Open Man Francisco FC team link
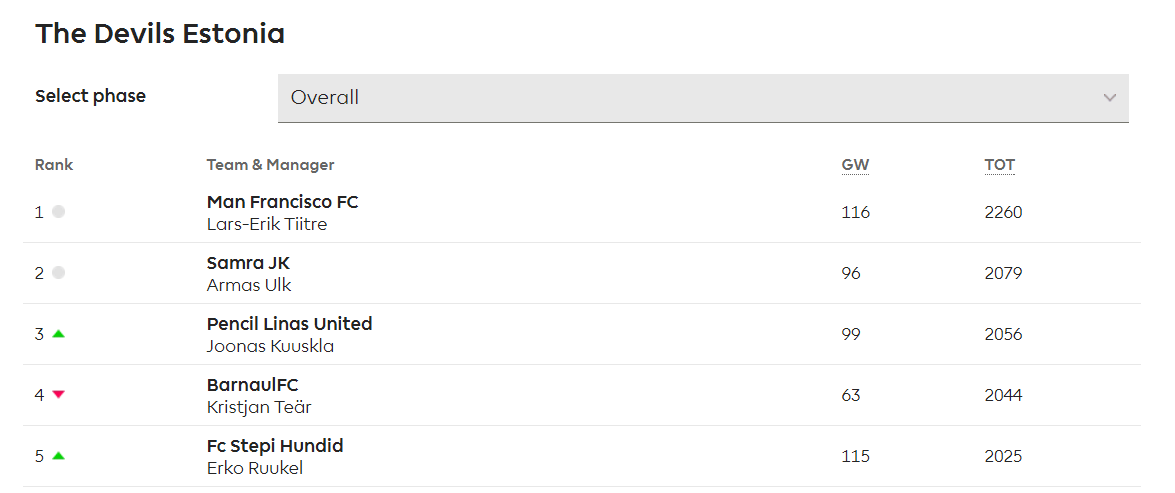The height and width of the screenshot is (493, 1175). (282, 202)
